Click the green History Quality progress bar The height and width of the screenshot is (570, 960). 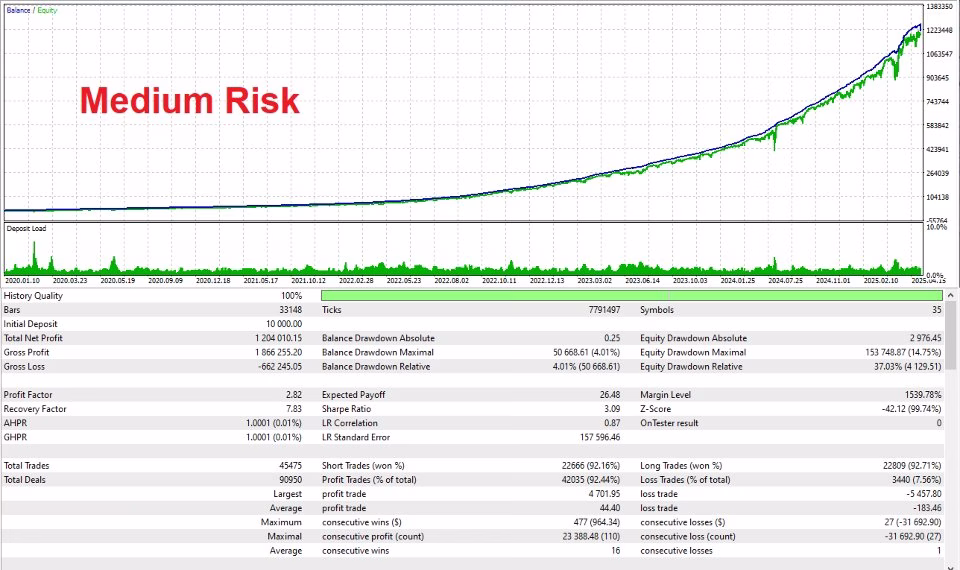(x=631, y=296)
